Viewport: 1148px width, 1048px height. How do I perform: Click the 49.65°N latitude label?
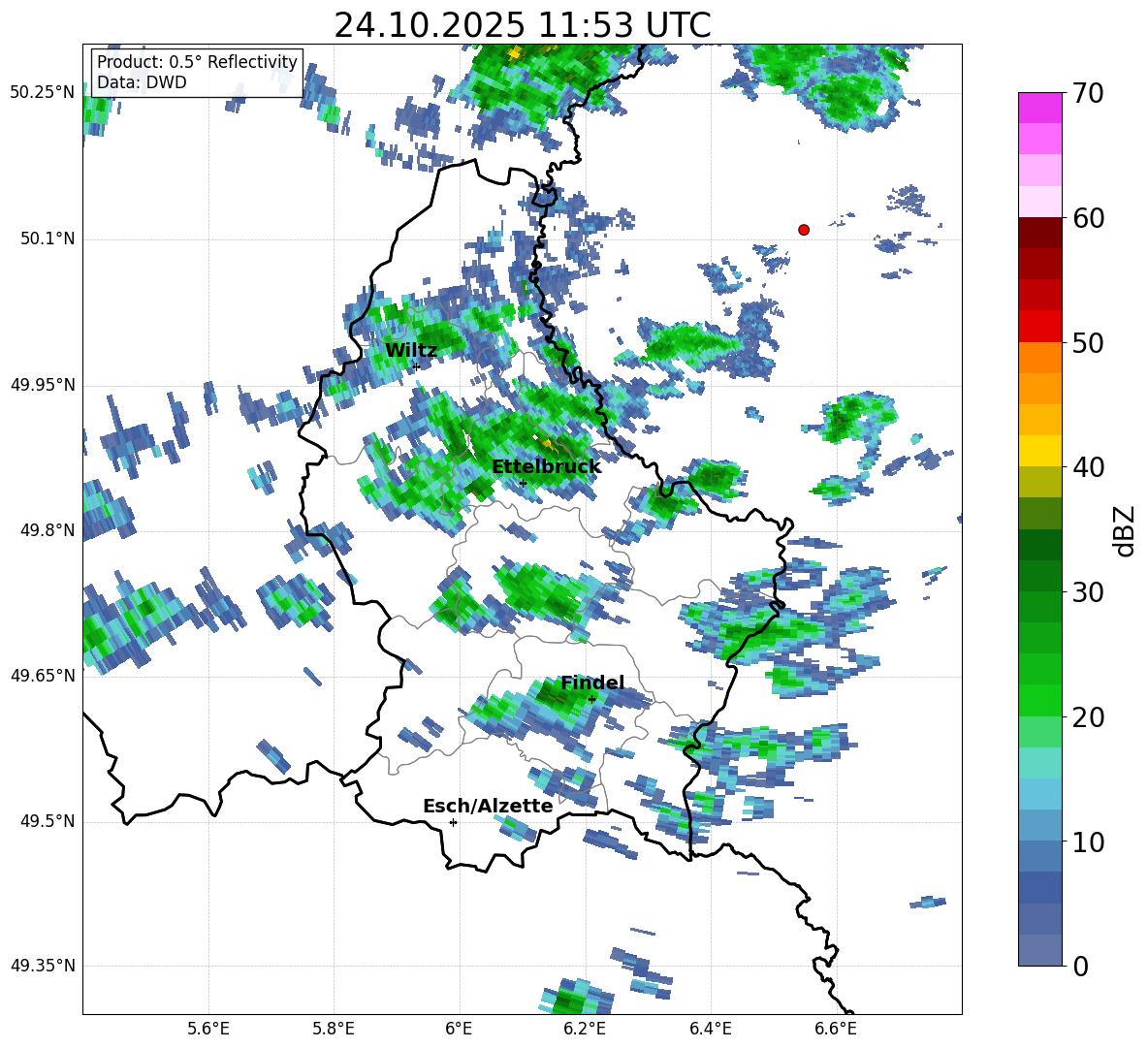coord(42,675)
